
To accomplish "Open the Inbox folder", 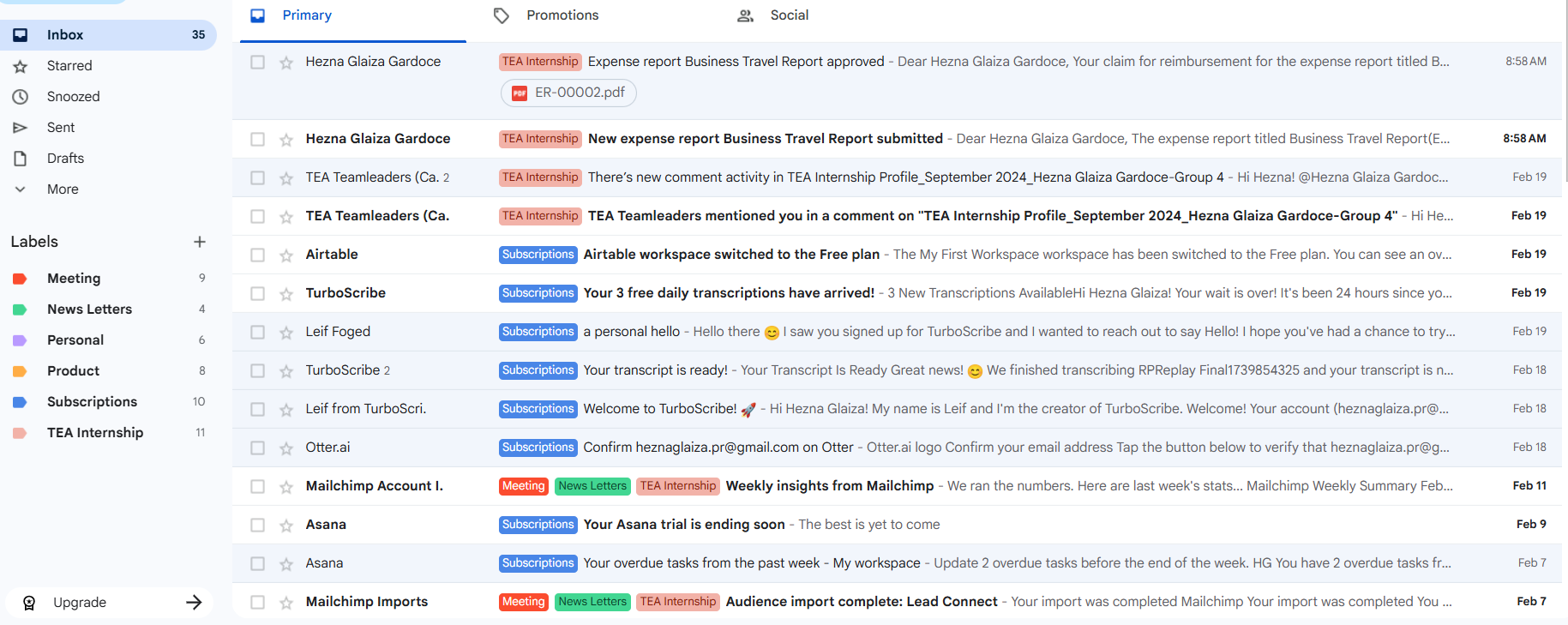I will (108, 35).
